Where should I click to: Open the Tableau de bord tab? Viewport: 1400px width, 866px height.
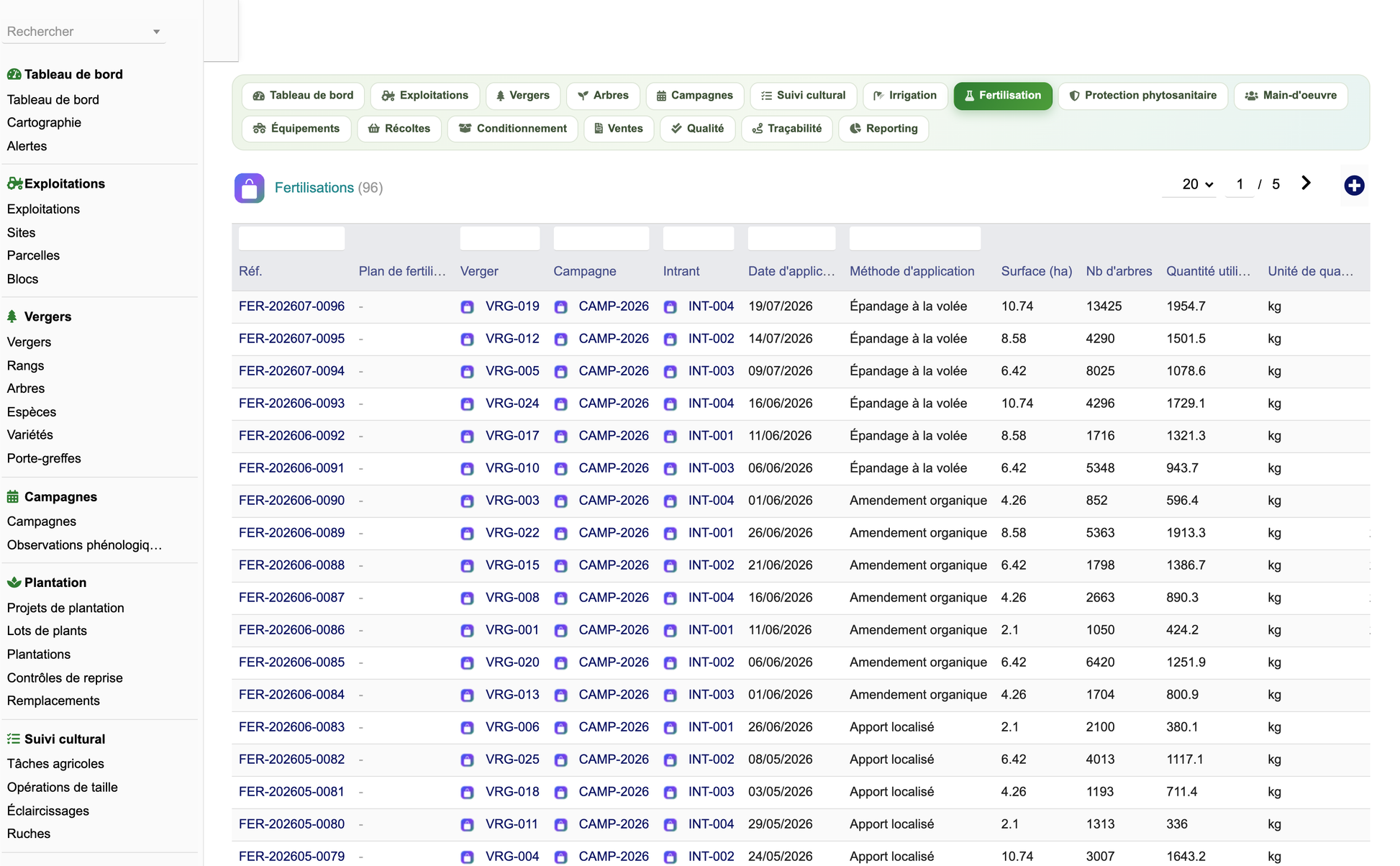(303, 96)
